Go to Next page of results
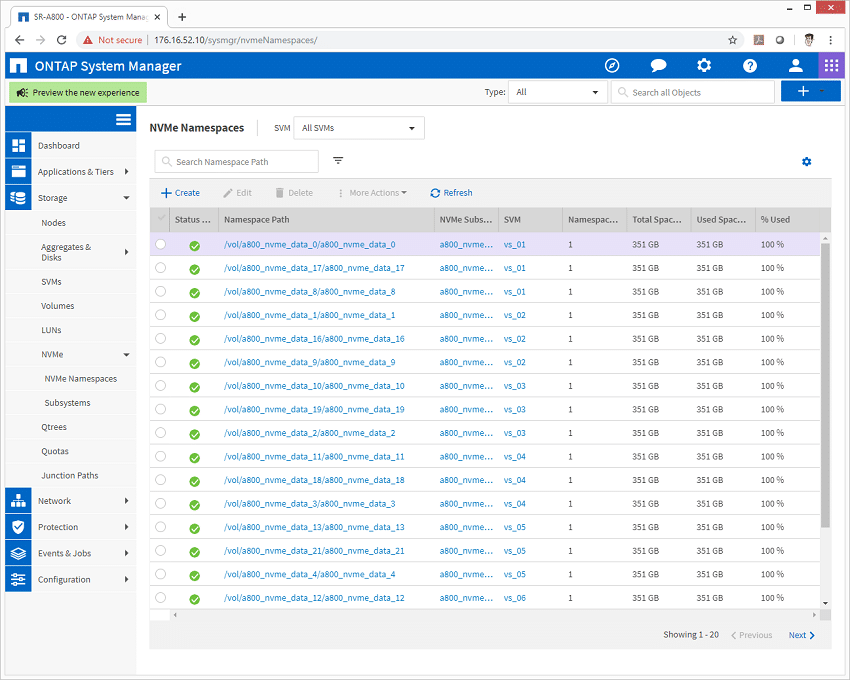This screenshot has width=850, height=680. click(x=801, y=635)
